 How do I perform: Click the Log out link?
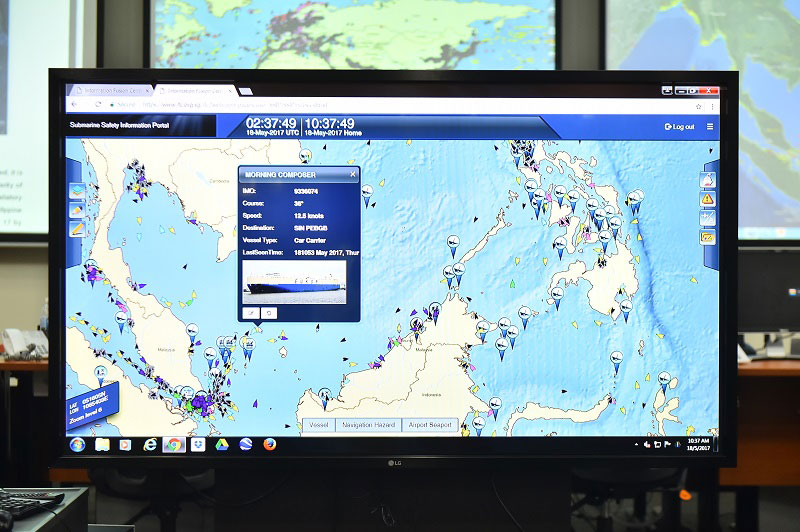(x=680, y=127)
